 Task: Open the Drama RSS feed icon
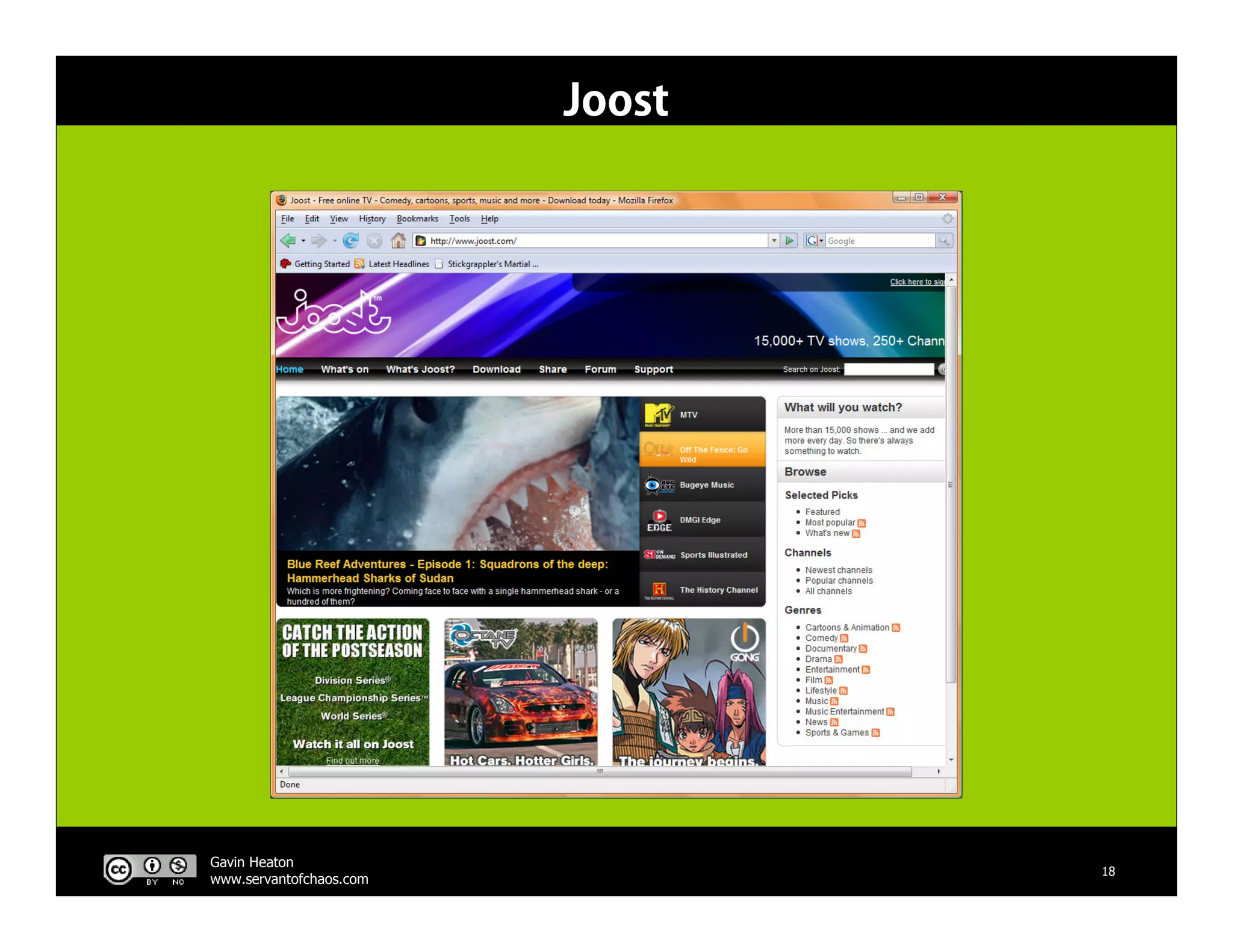coord(838,659)
